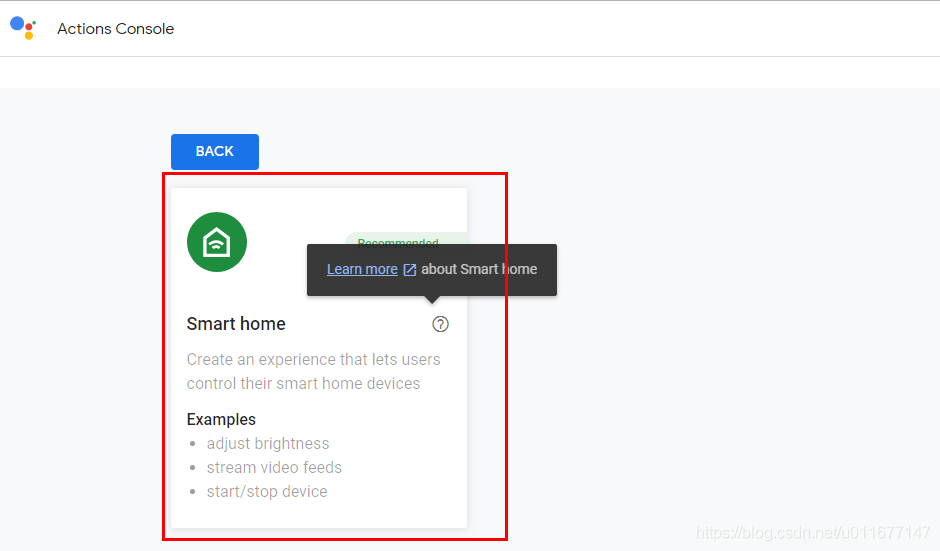Image resolution: width=940 pixels, height=551 pixels.
Task: Click the adjust brightness example
Action: click(268, 444)
